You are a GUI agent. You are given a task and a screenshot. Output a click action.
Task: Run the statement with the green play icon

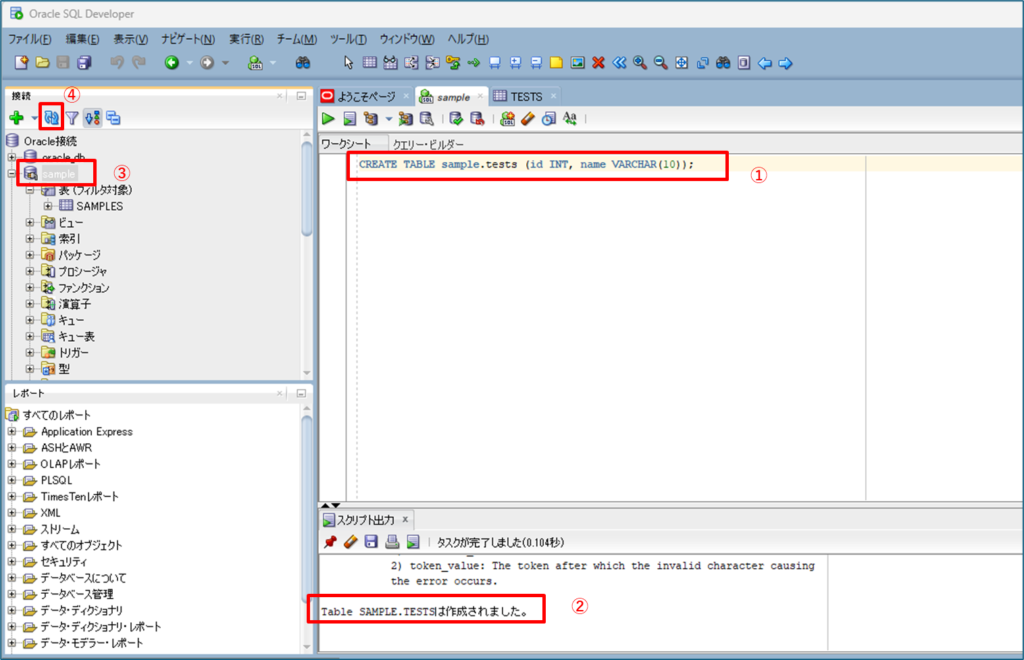328,119
